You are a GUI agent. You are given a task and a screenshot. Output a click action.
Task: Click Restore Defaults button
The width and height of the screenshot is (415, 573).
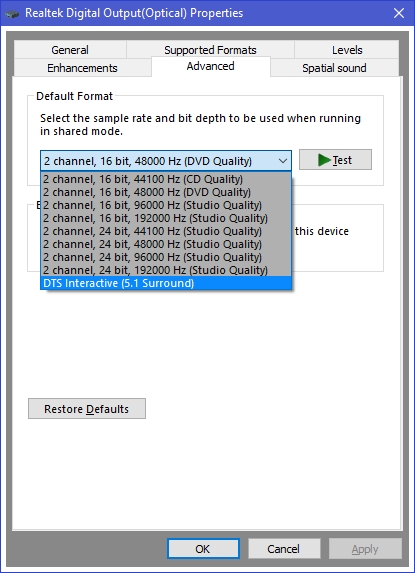(87, 409)
